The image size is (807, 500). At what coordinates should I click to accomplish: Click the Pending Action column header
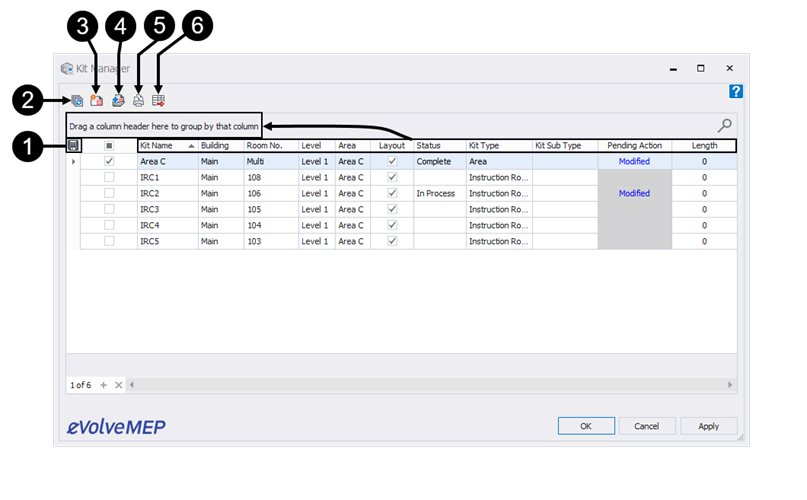[635, 146]
